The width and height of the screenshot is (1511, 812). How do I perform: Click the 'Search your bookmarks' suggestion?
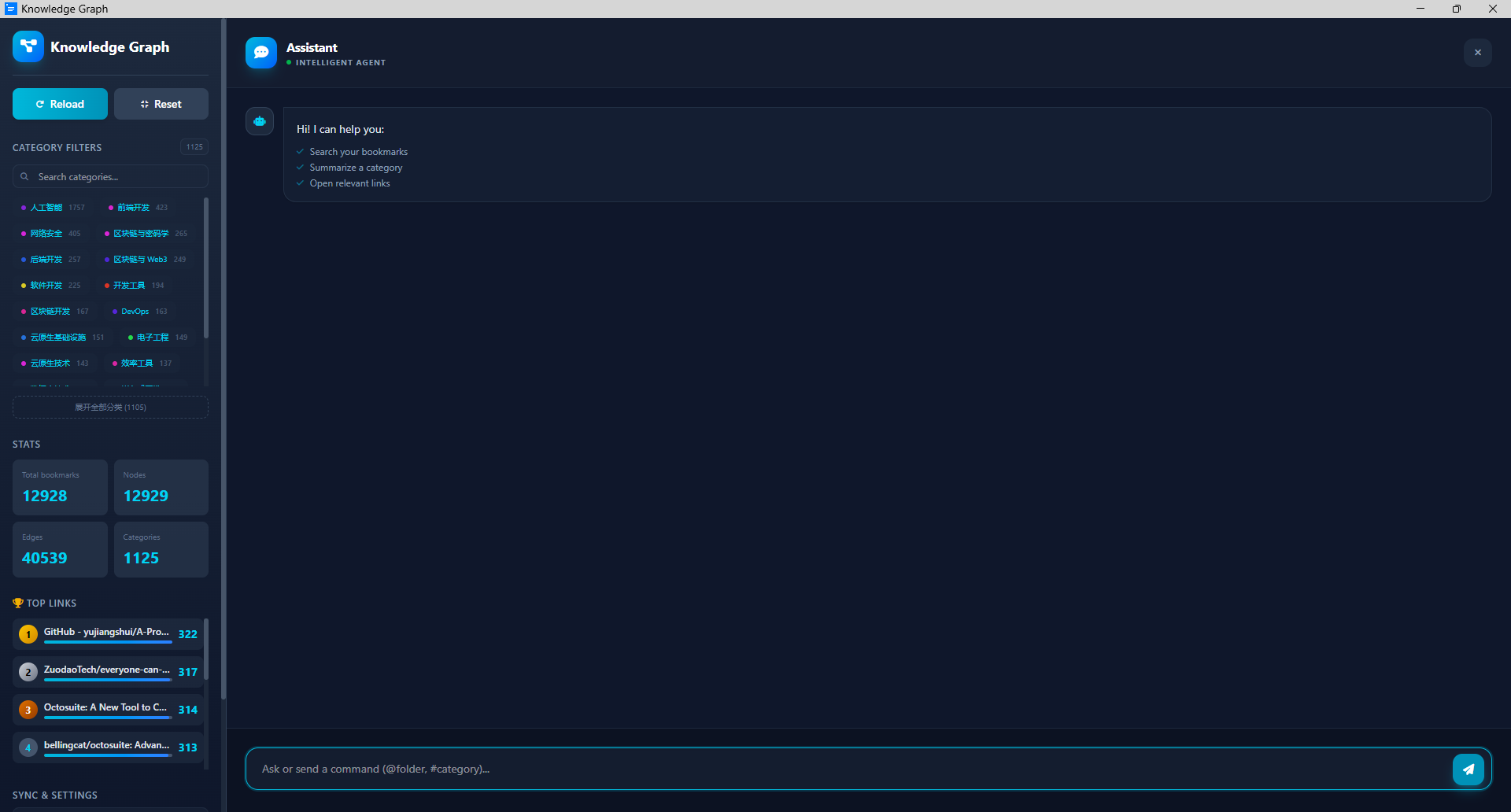tap(359, 152)
